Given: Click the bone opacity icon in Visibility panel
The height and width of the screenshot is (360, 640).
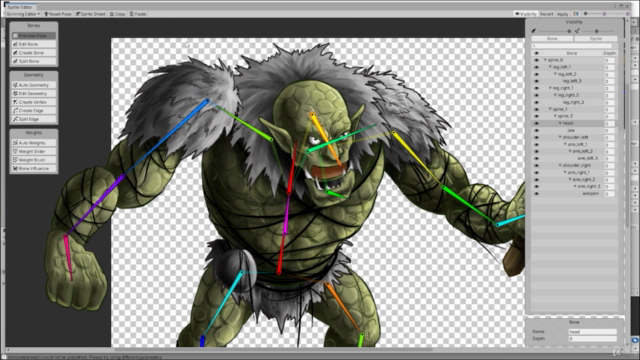Looking at the screenshot, I should (x=533, y=31).
